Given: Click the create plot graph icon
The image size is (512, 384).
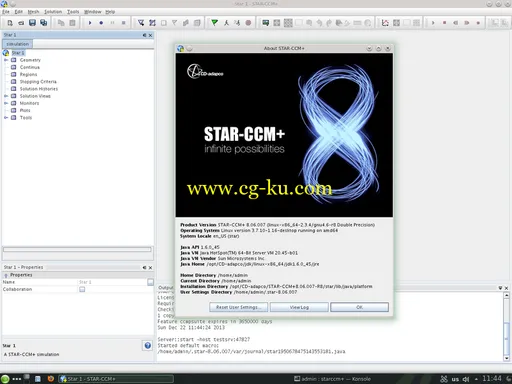Looking at the screenshot, I should [385, 23].
